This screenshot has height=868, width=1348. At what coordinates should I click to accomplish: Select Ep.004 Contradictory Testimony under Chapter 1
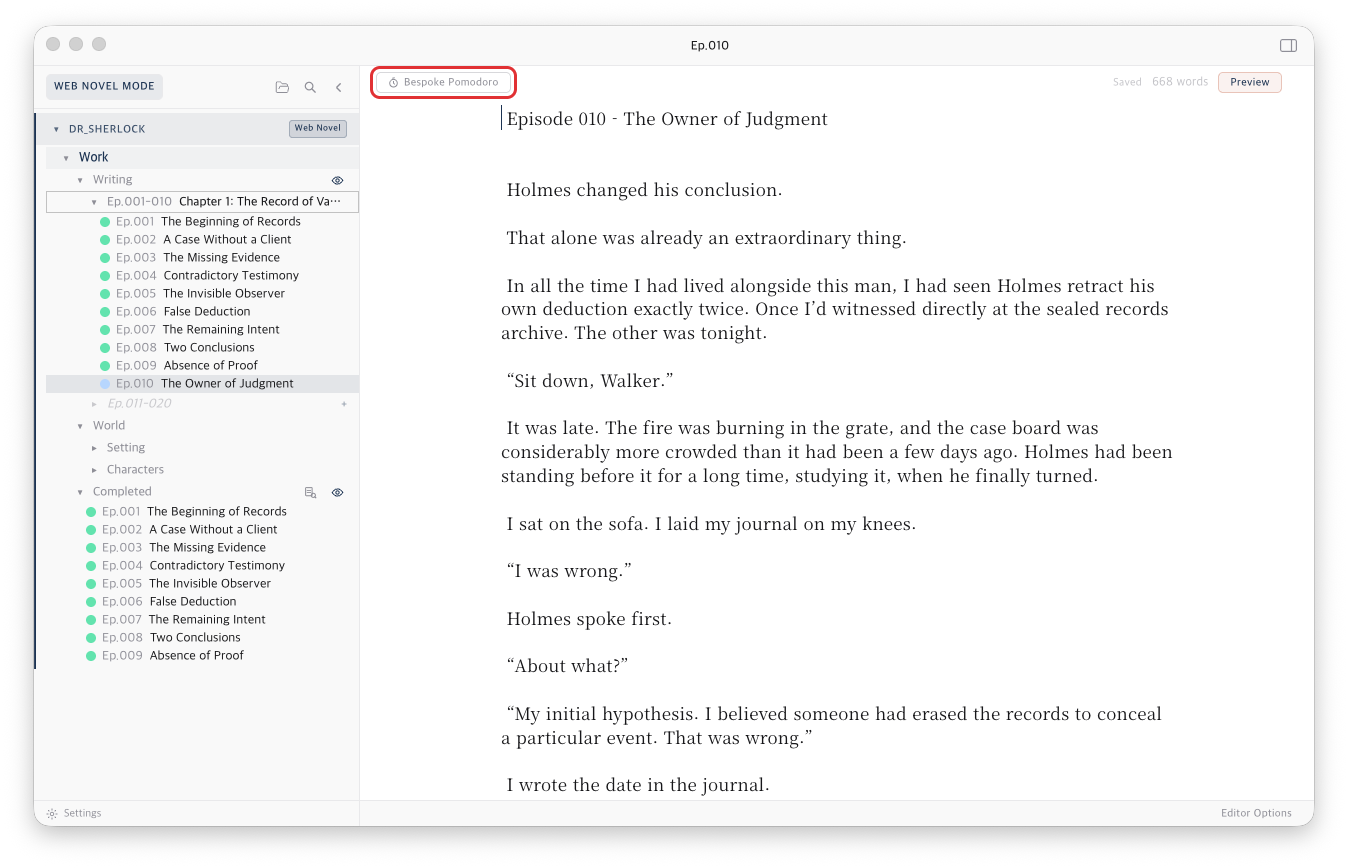click(203, 276)
